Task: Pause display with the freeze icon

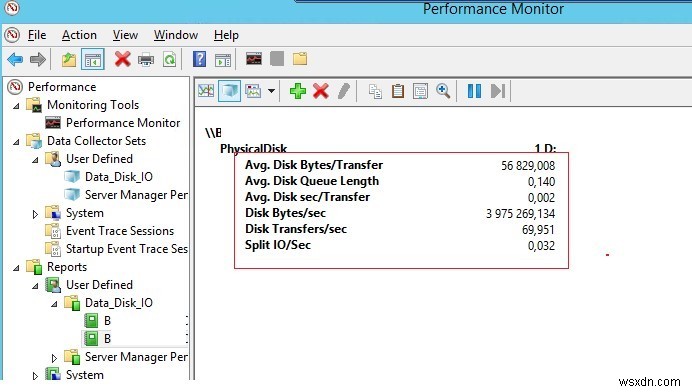Action: pyautogui.click(x=474, y=91)
